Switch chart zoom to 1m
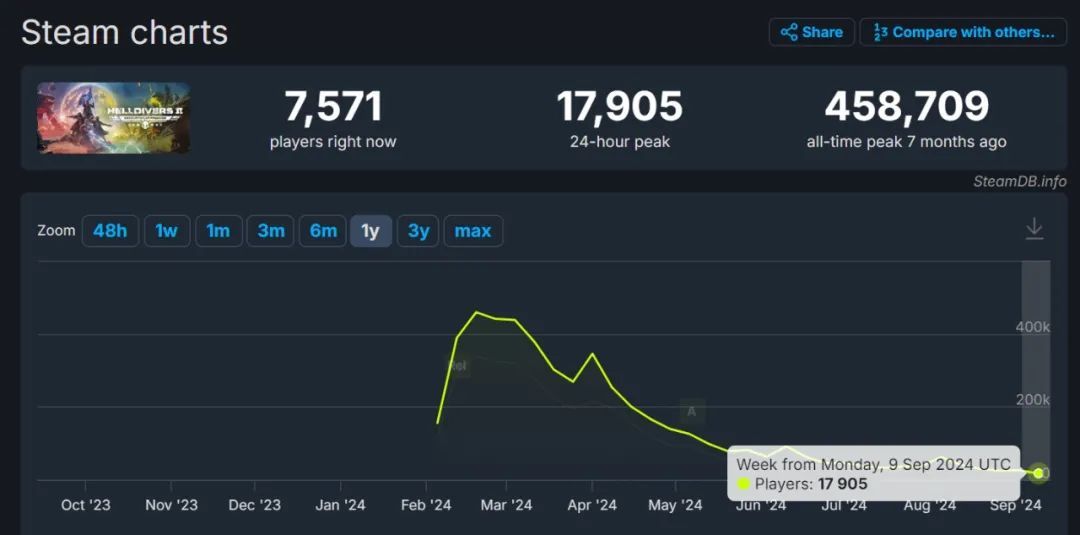Image resolution: width=1080 pixels, height=535 pixels. [218, 231]
